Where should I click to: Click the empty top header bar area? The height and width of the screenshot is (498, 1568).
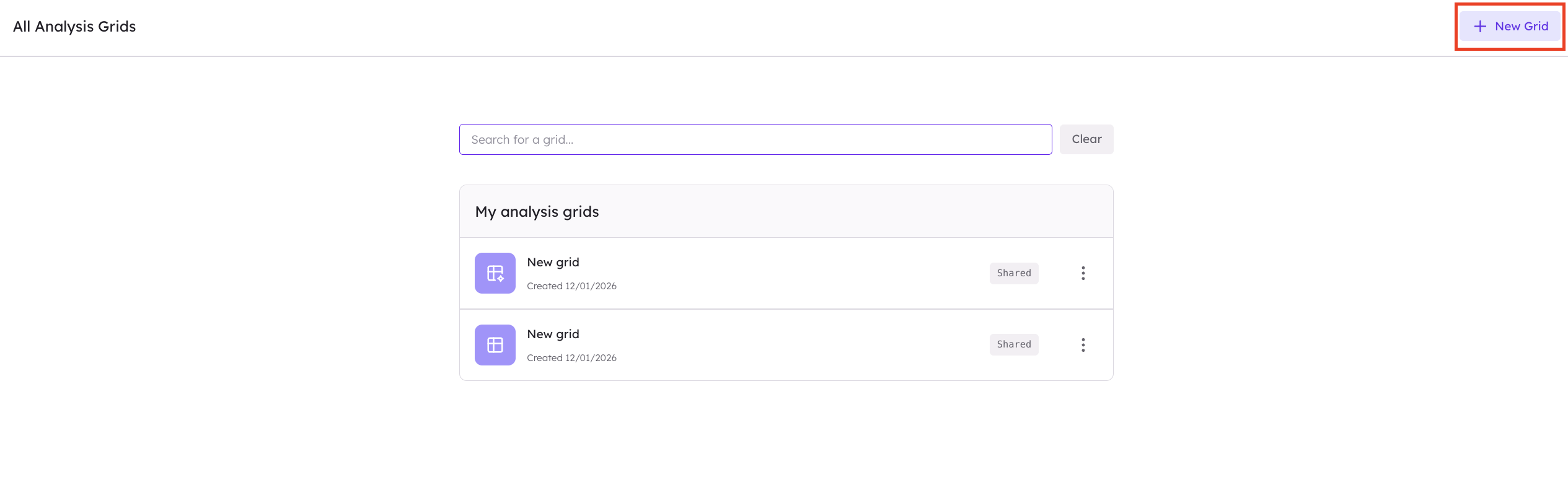(x=793, y=27)
